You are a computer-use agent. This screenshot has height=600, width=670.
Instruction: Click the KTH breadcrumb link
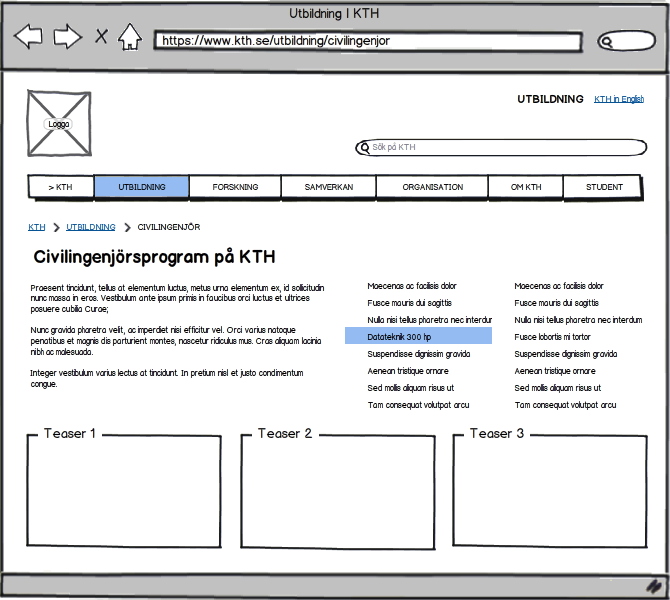pyautogui.click(x=36, y=227)
